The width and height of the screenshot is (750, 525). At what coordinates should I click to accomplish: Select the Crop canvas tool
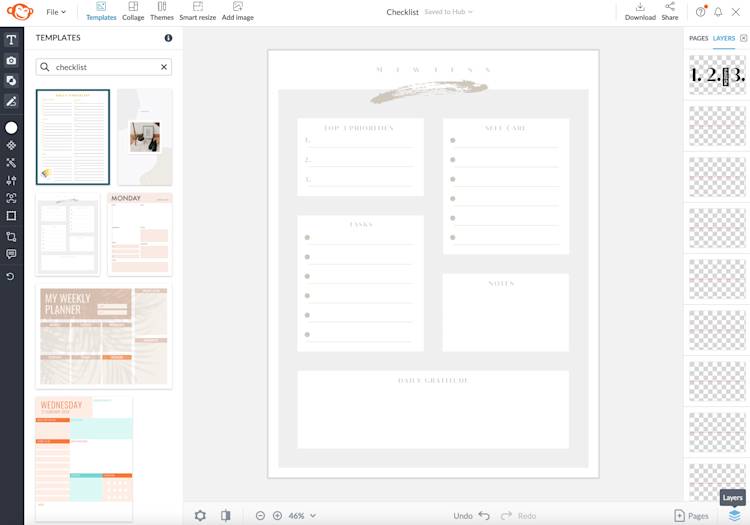pyautogui.click(x=11, y=236)
